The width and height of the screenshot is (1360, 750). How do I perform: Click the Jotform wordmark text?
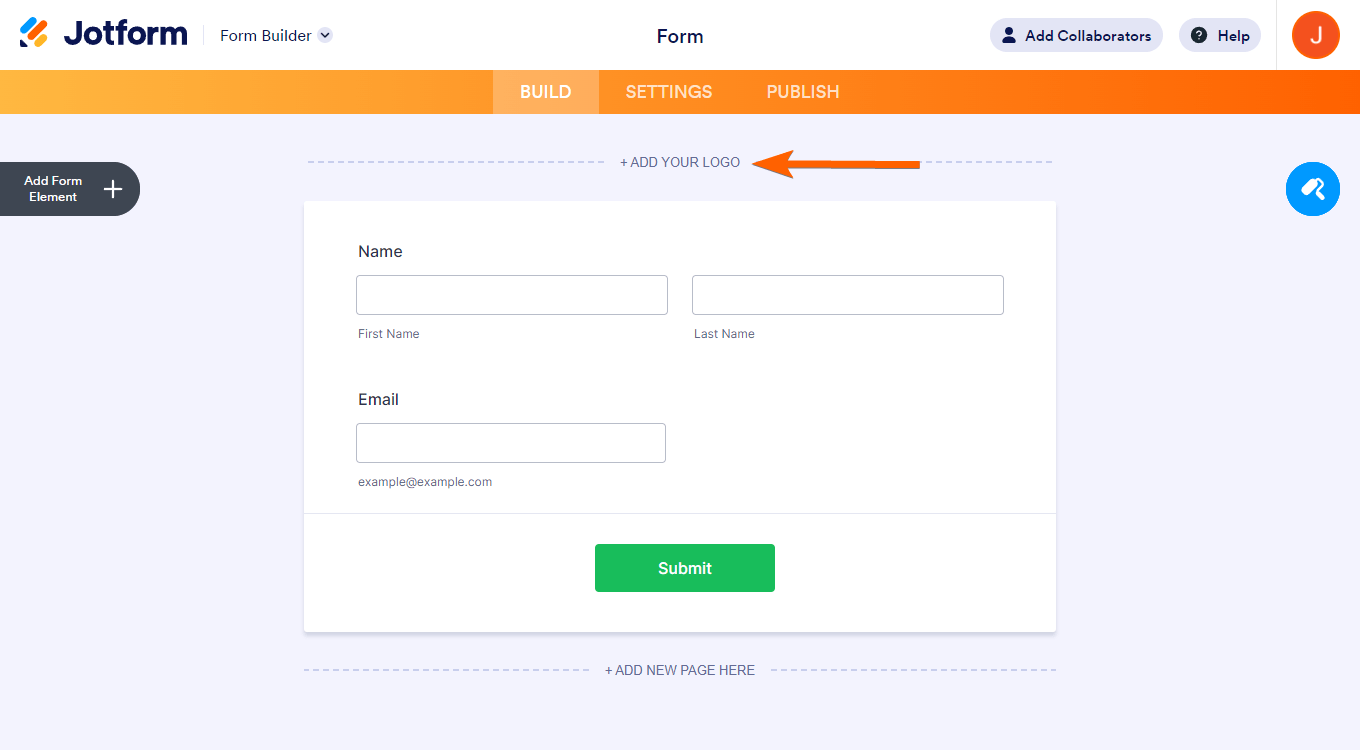click(125, 34)
